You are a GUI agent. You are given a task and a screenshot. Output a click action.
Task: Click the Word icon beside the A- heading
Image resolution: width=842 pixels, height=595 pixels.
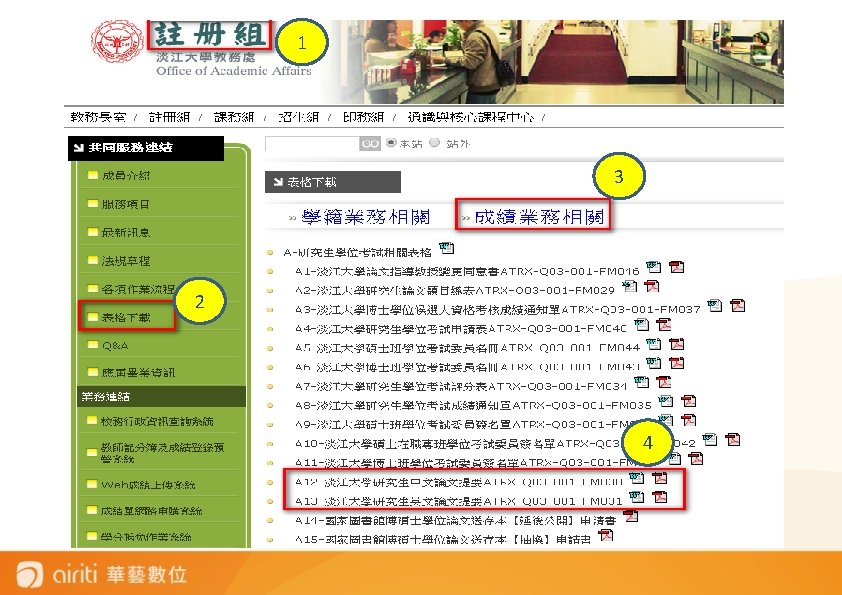click(446, 248)
